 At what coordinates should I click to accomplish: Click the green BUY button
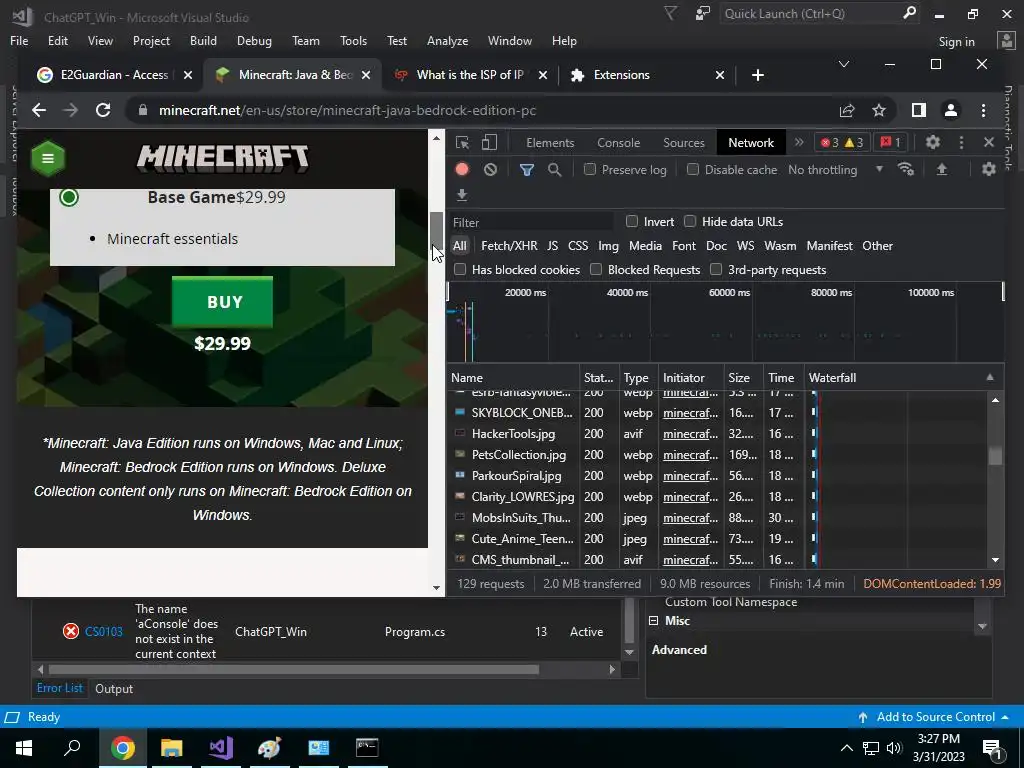(223, 302)
